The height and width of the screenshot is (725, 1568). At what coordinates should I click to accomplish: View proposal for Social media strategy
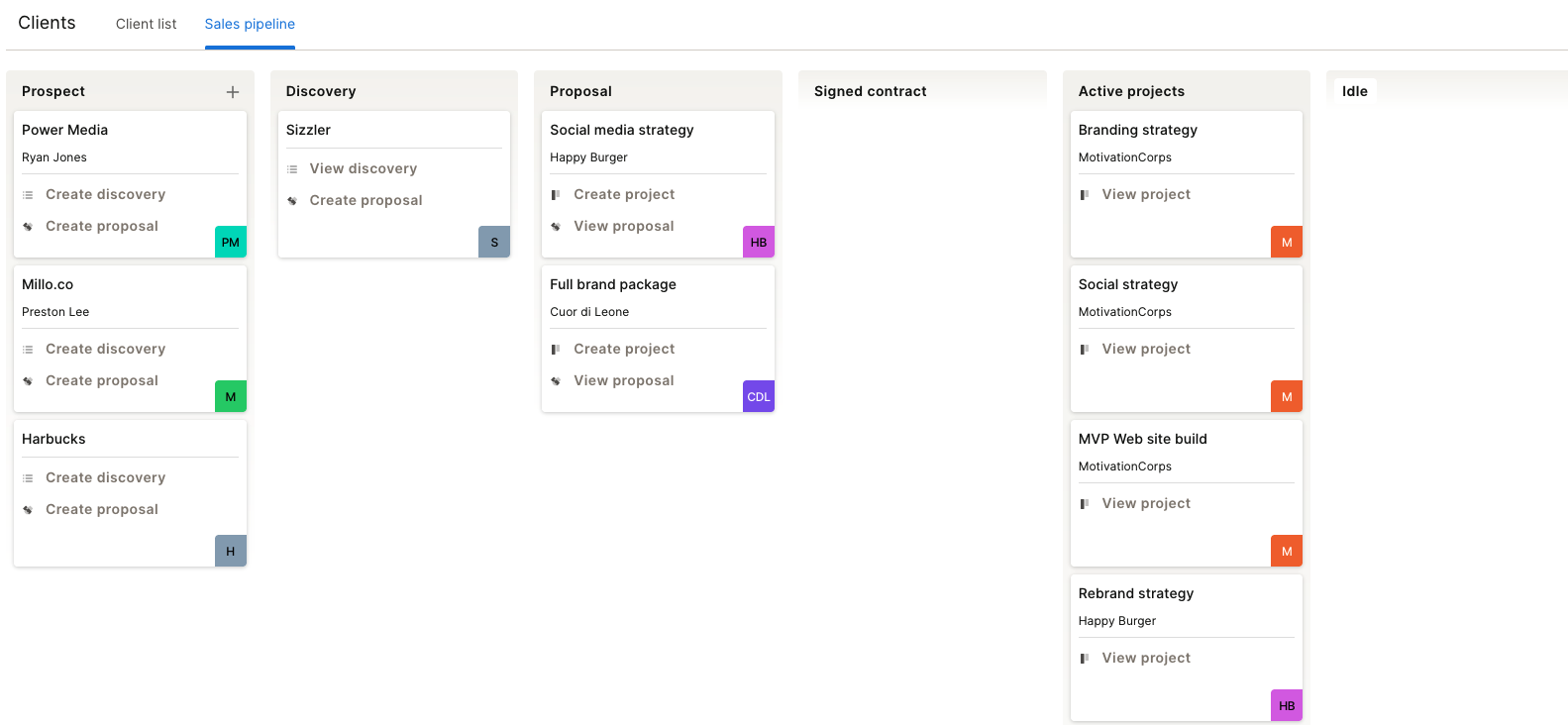pos(623,226)
